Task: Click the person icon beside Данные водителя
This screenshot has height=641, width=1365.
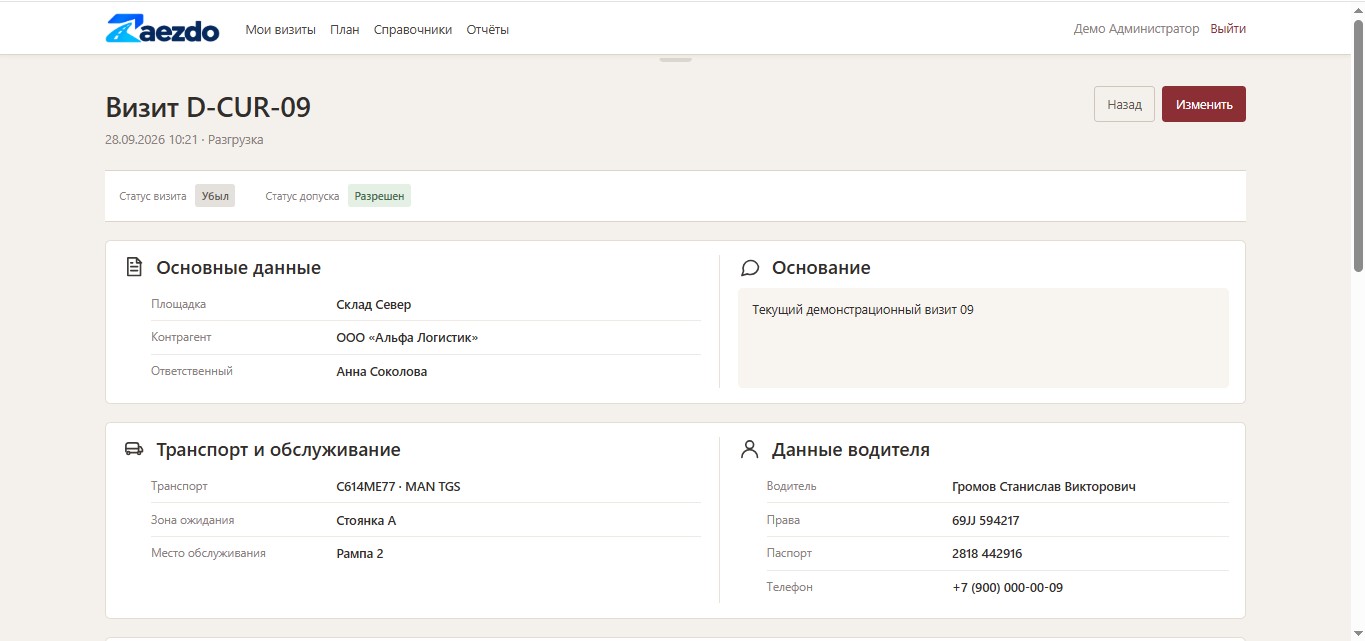Action: pos(749,449)
